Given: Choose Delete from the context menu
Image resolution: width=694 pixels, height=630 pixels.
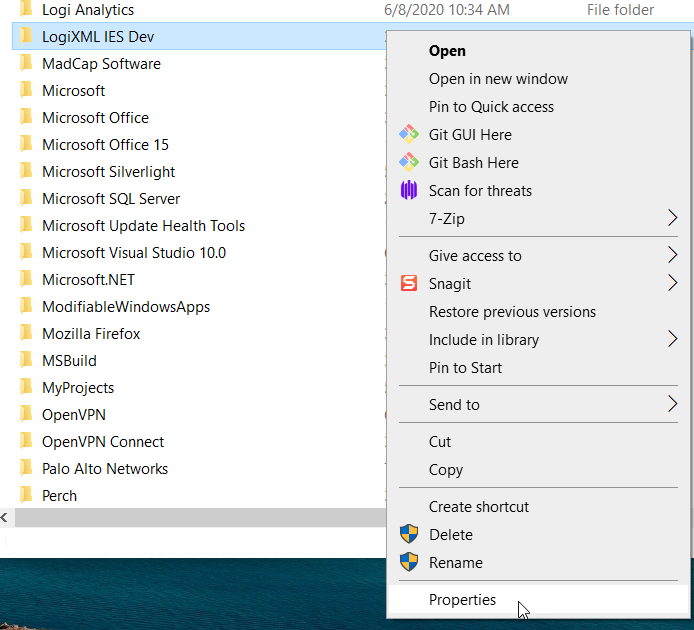Looking at the screenshot, I should [x=539, y=534].
